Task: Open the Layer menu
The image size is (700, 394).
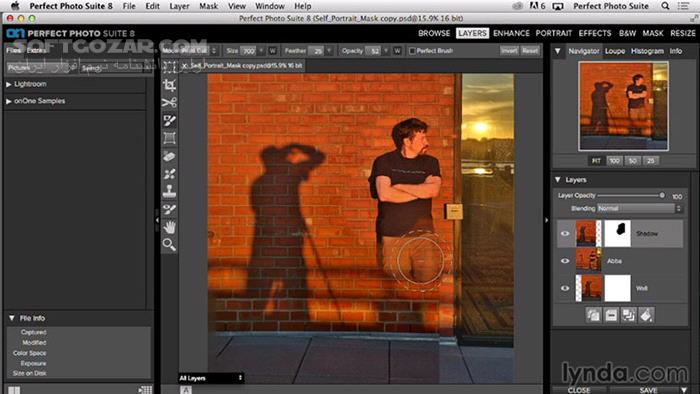Action: (x=179, y=6)
